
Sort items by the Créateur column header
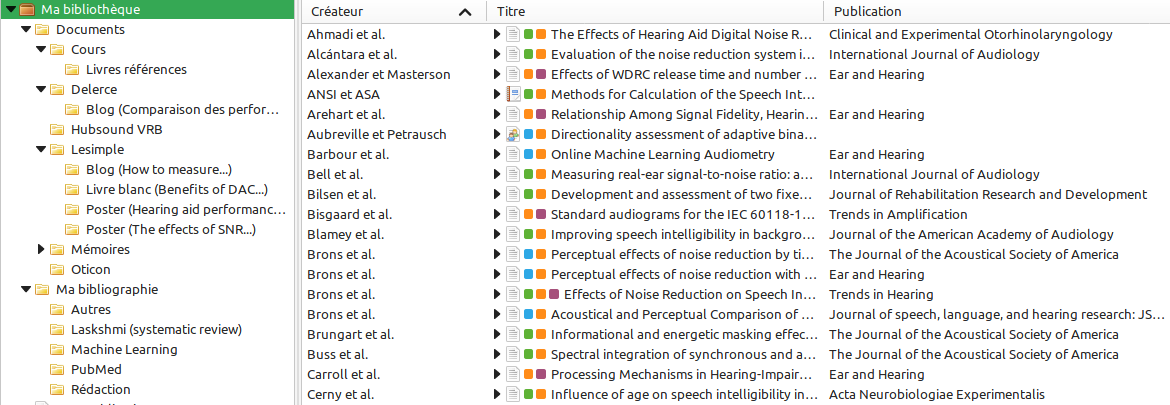click(380, 12)
